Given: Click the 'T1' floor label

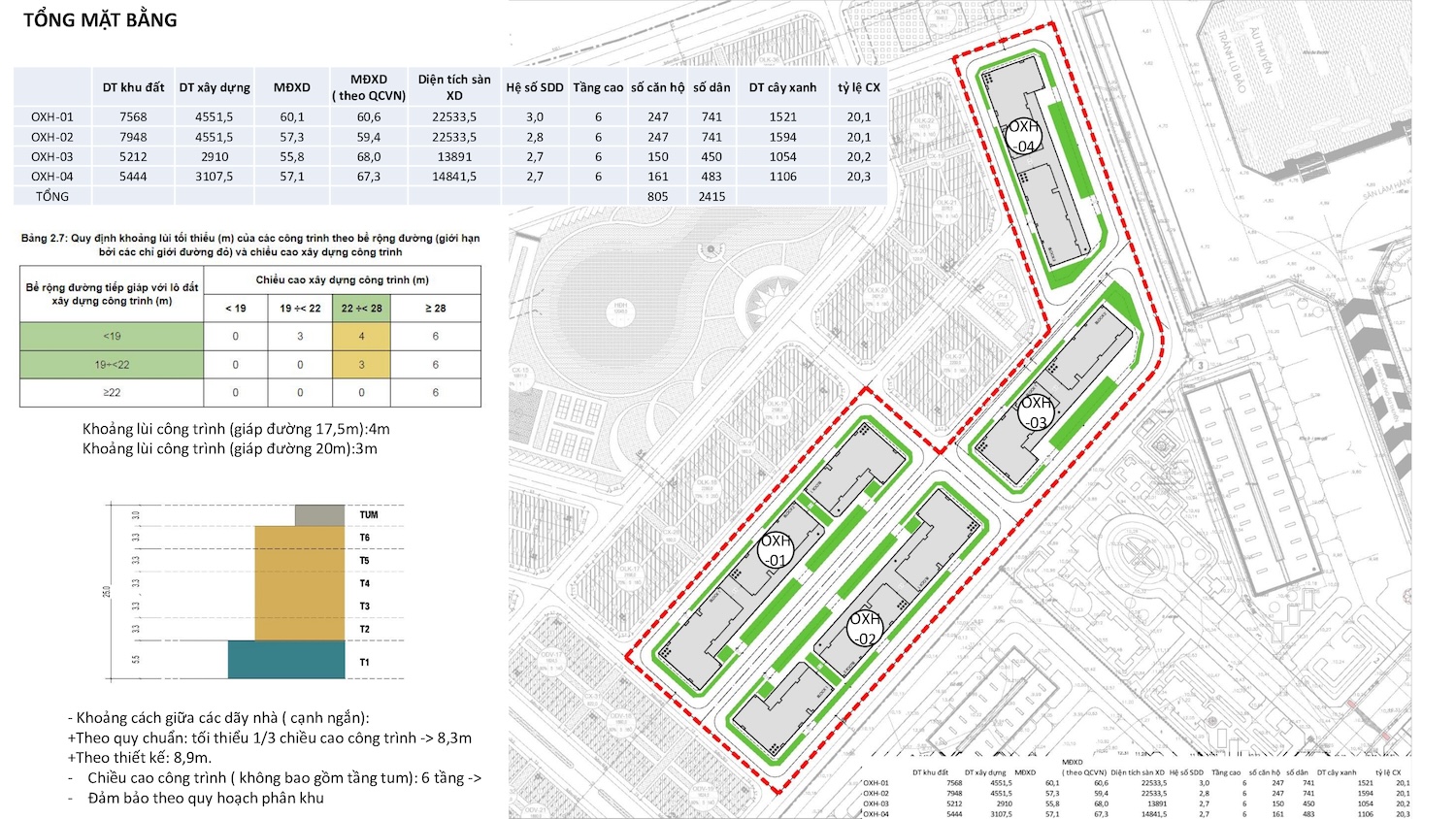Looking at the screenshot, I should tap(365, 663).
